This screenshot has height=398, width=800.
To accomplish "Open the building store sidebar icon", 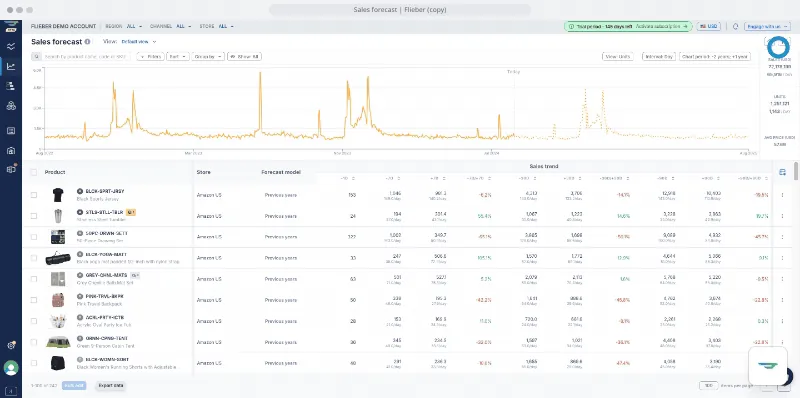I will click(x=11, y=151).
